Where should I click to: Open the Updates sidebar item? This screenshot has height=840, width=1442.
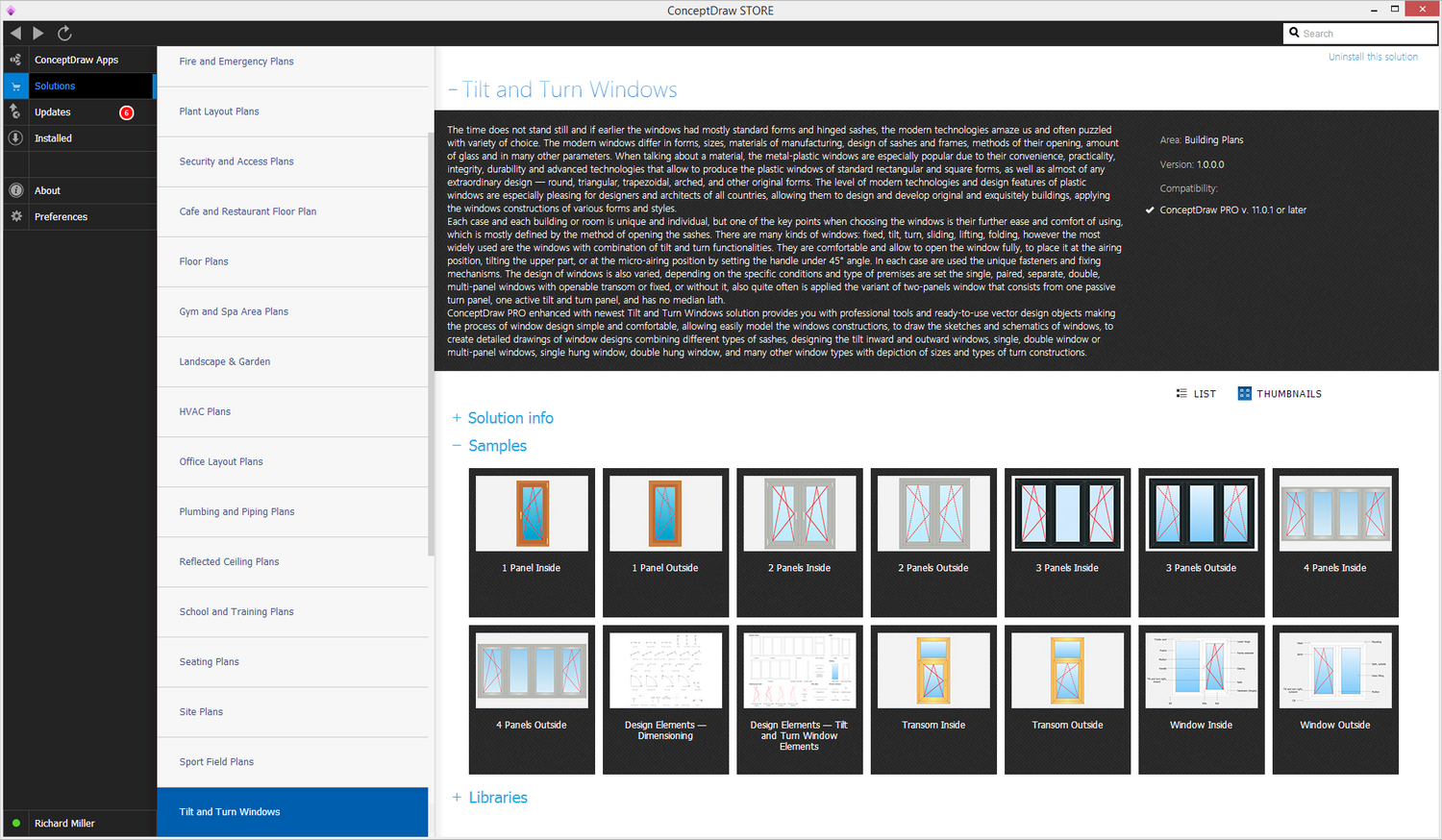tap(79, 112)
